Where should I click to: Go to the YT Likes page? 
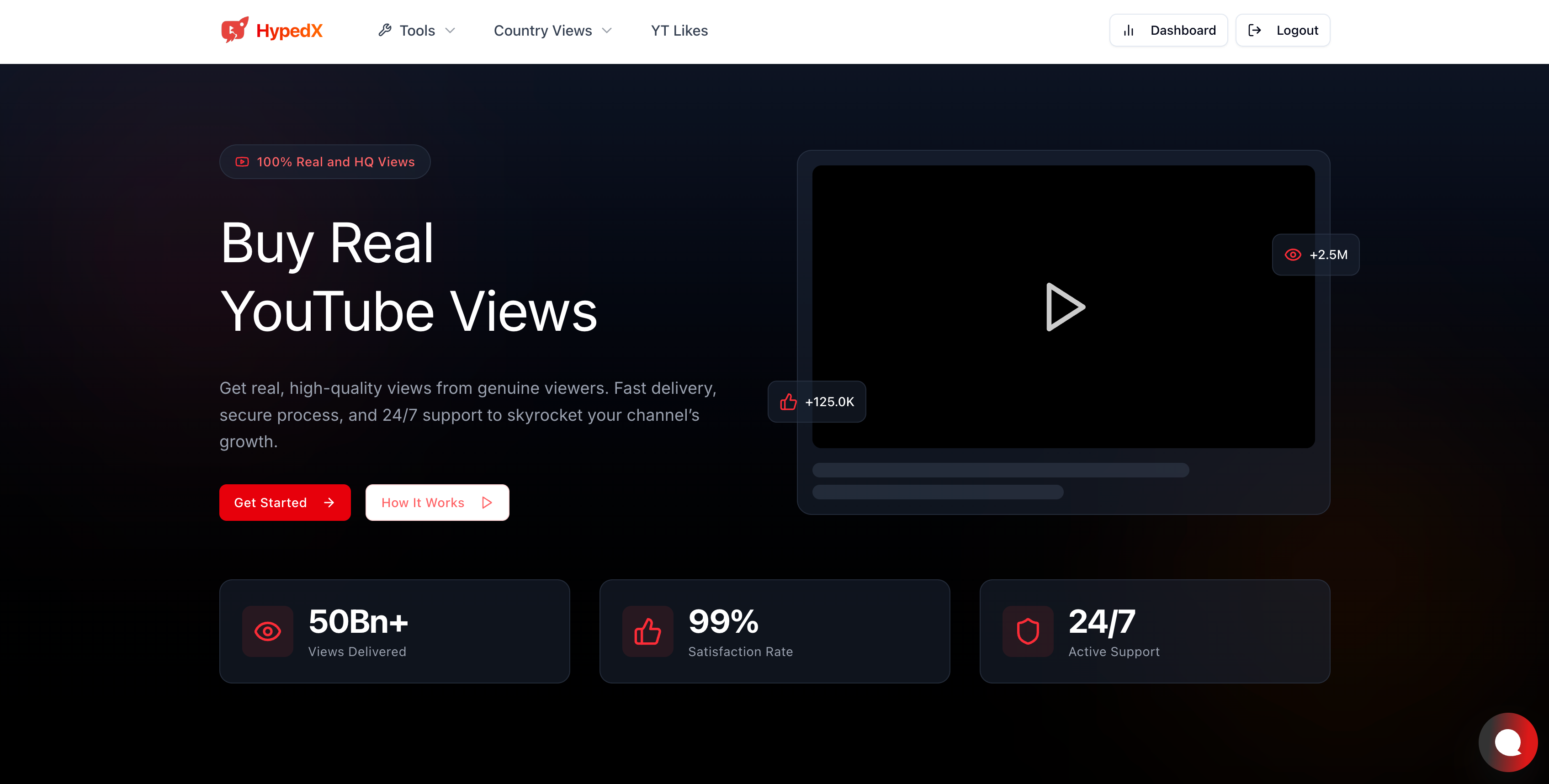click(679, 31)
